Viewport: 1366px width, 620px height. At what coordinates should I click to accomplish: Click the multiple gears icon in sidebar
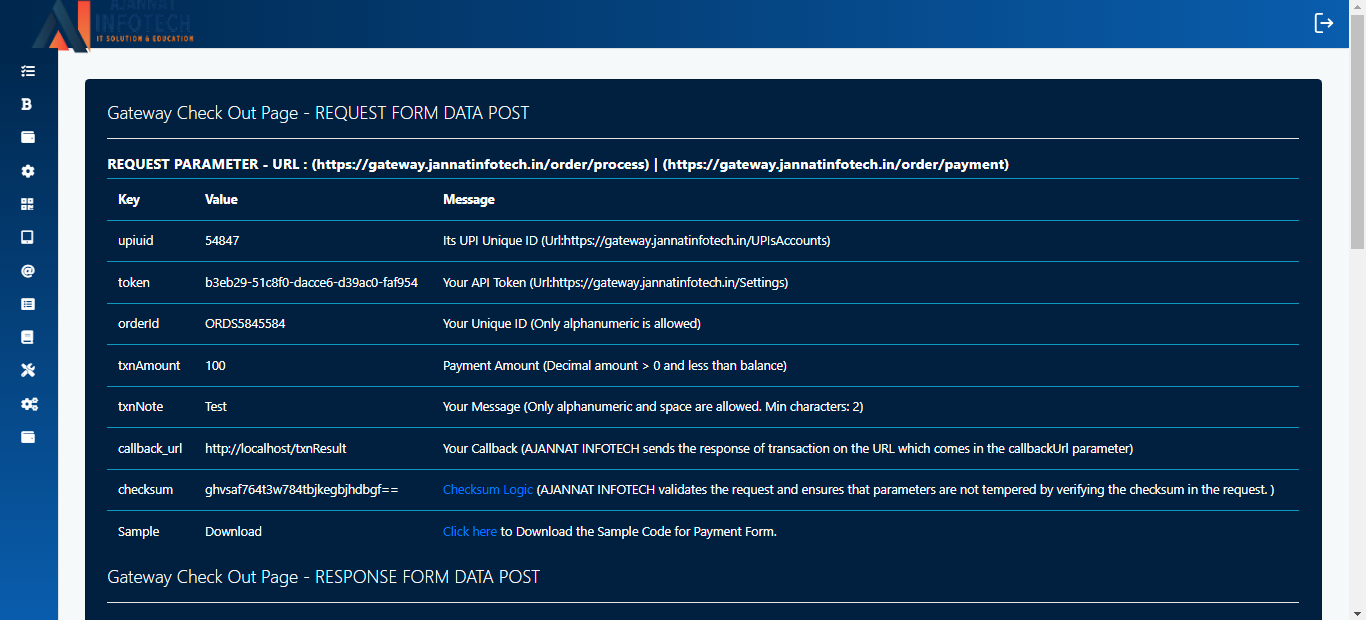coord(29,404)
